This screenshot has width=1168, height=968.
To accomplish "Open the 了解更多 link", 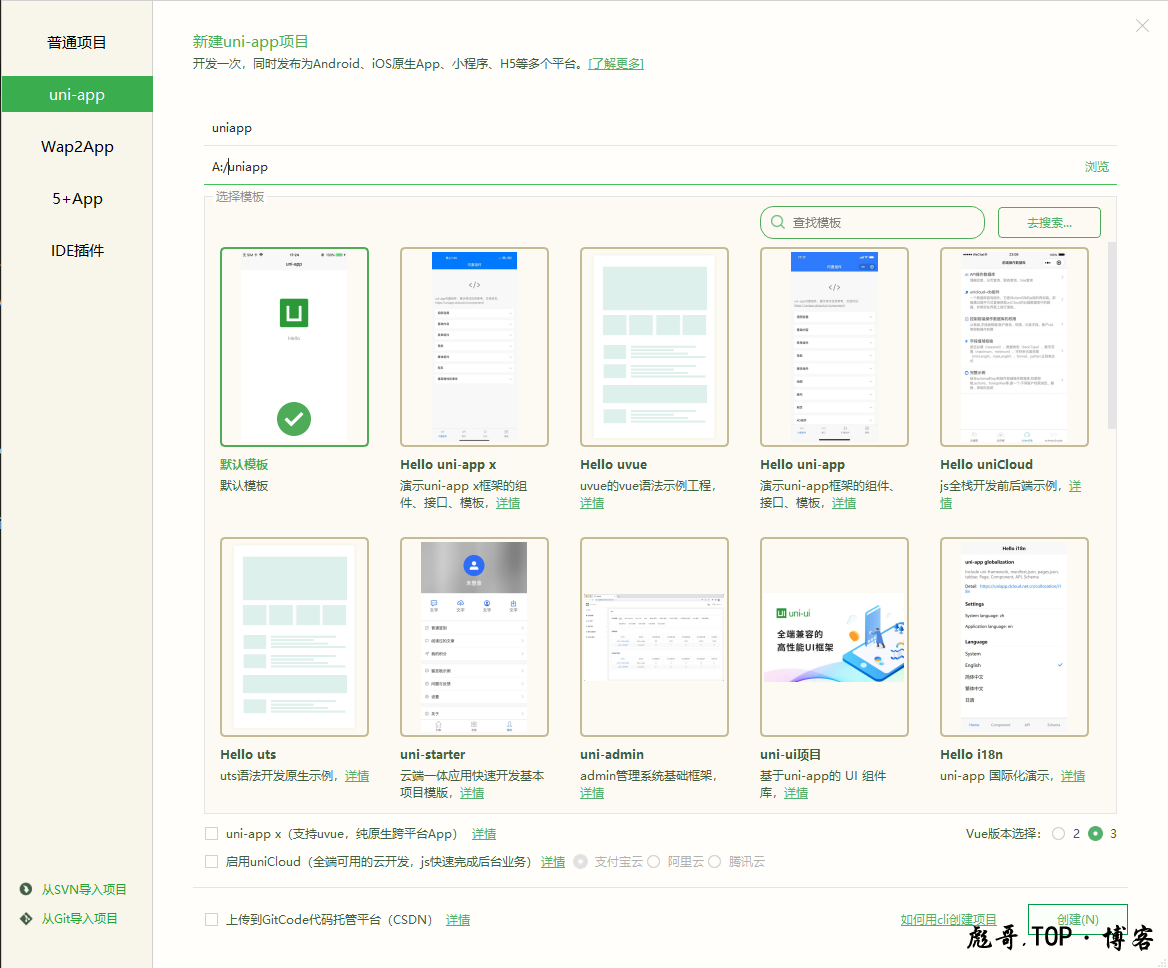I will (616, 64).
